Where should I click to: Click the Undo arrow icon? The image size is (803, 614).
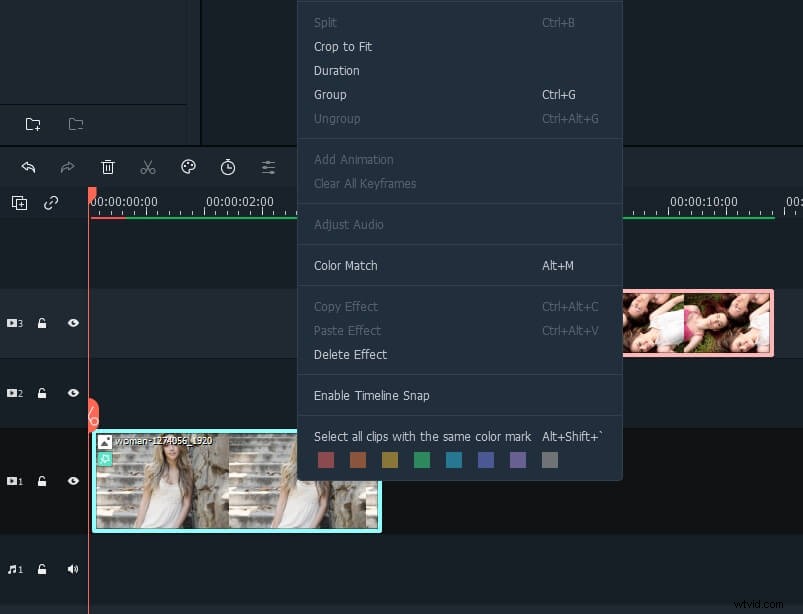click(27, 167)
